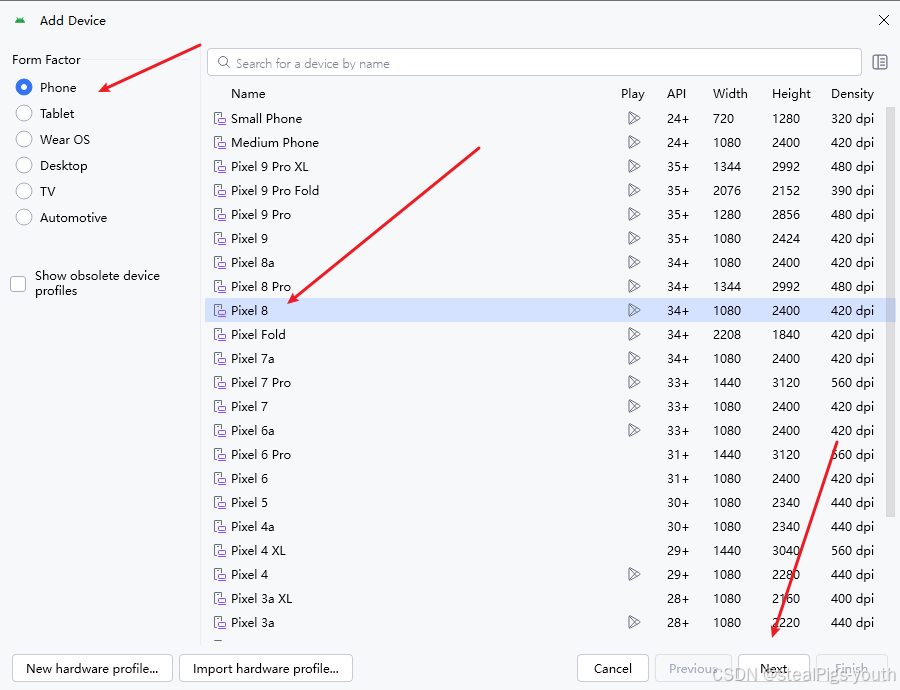Image resolution: width=900 pixels, height=690 pixels.
Task: Click the 2208 width value
Action: (x=727, y=335)
